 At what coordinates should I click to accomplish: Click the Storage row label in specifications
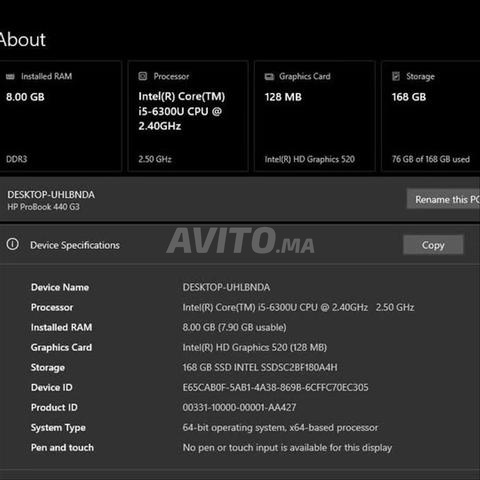pos(48,368)
